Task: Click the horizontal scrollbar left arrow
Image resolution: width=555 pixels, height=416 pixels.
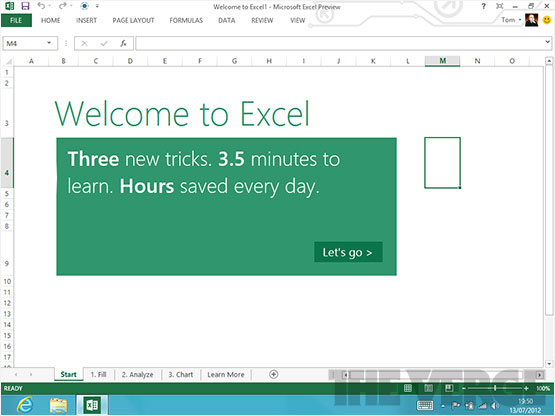Action: [x=346, y=375]
